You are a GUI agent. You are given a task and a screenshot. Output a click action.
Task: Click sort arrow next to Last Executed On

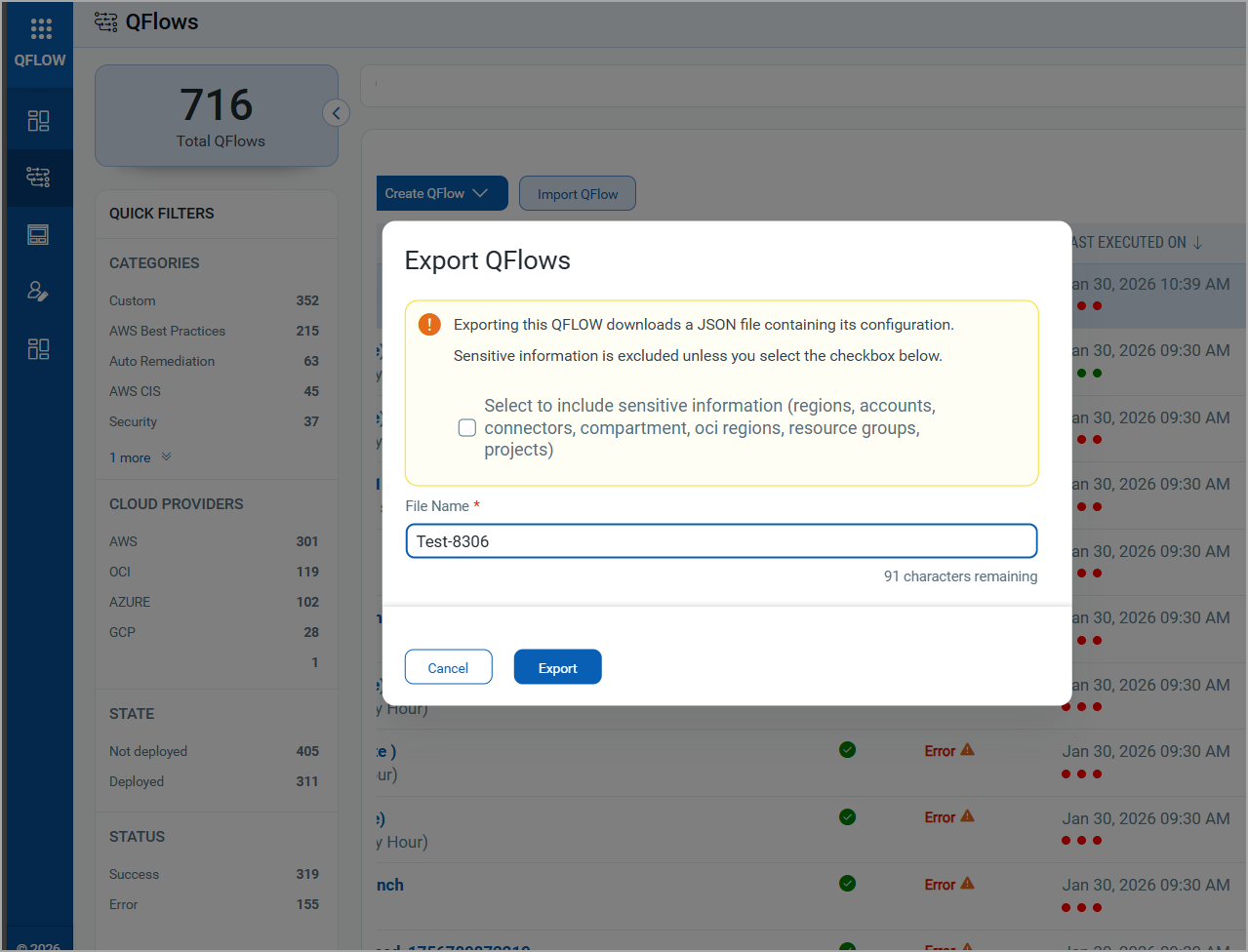pyautogui.click(x=1197, y=242)
